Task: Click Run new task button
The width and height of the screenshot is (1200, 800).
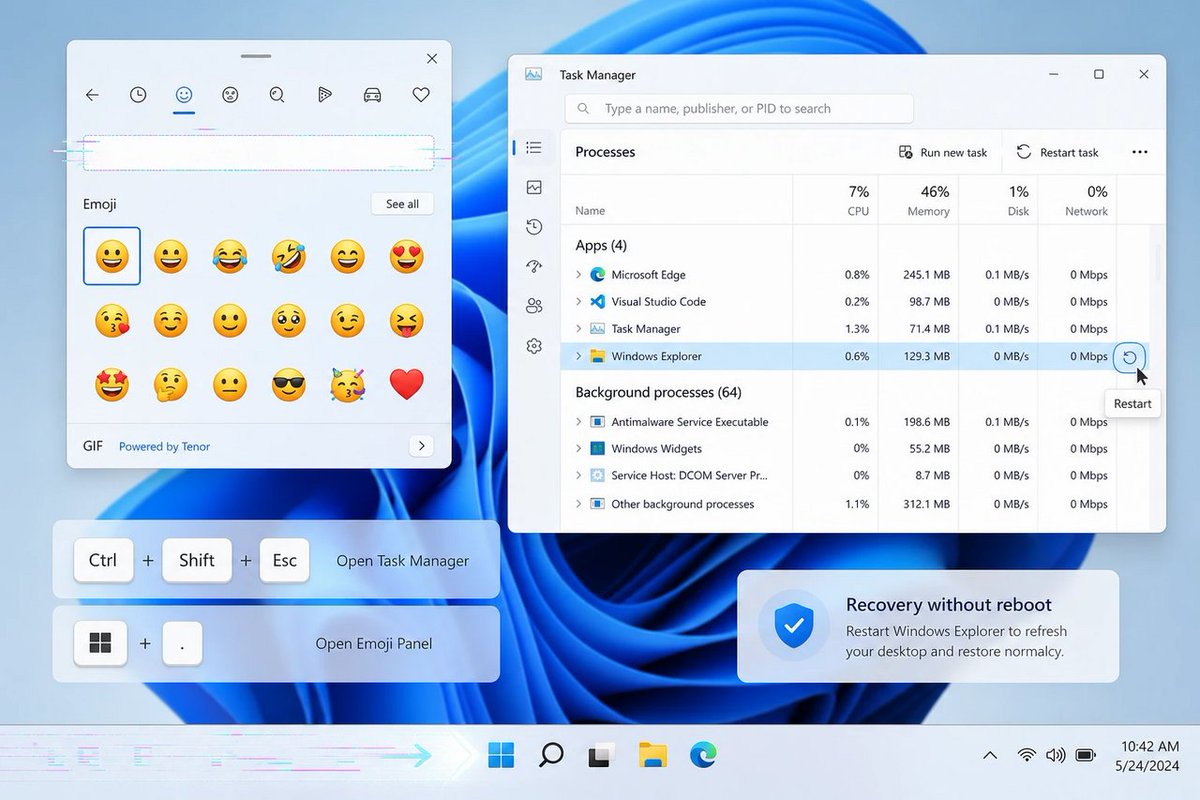Action: (943, 152)
